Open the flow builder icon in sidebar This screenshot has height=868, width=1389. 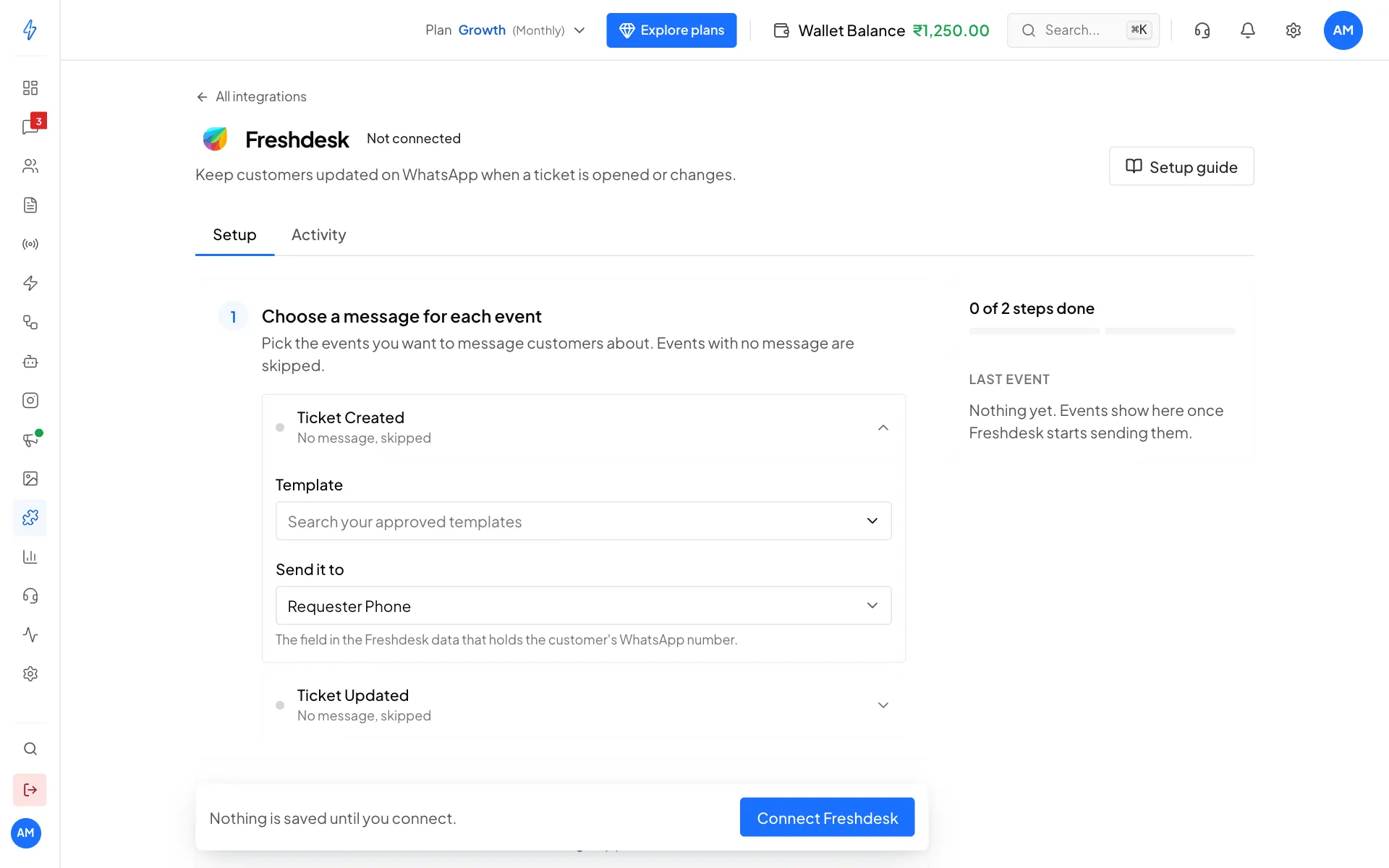click(30, 323)
